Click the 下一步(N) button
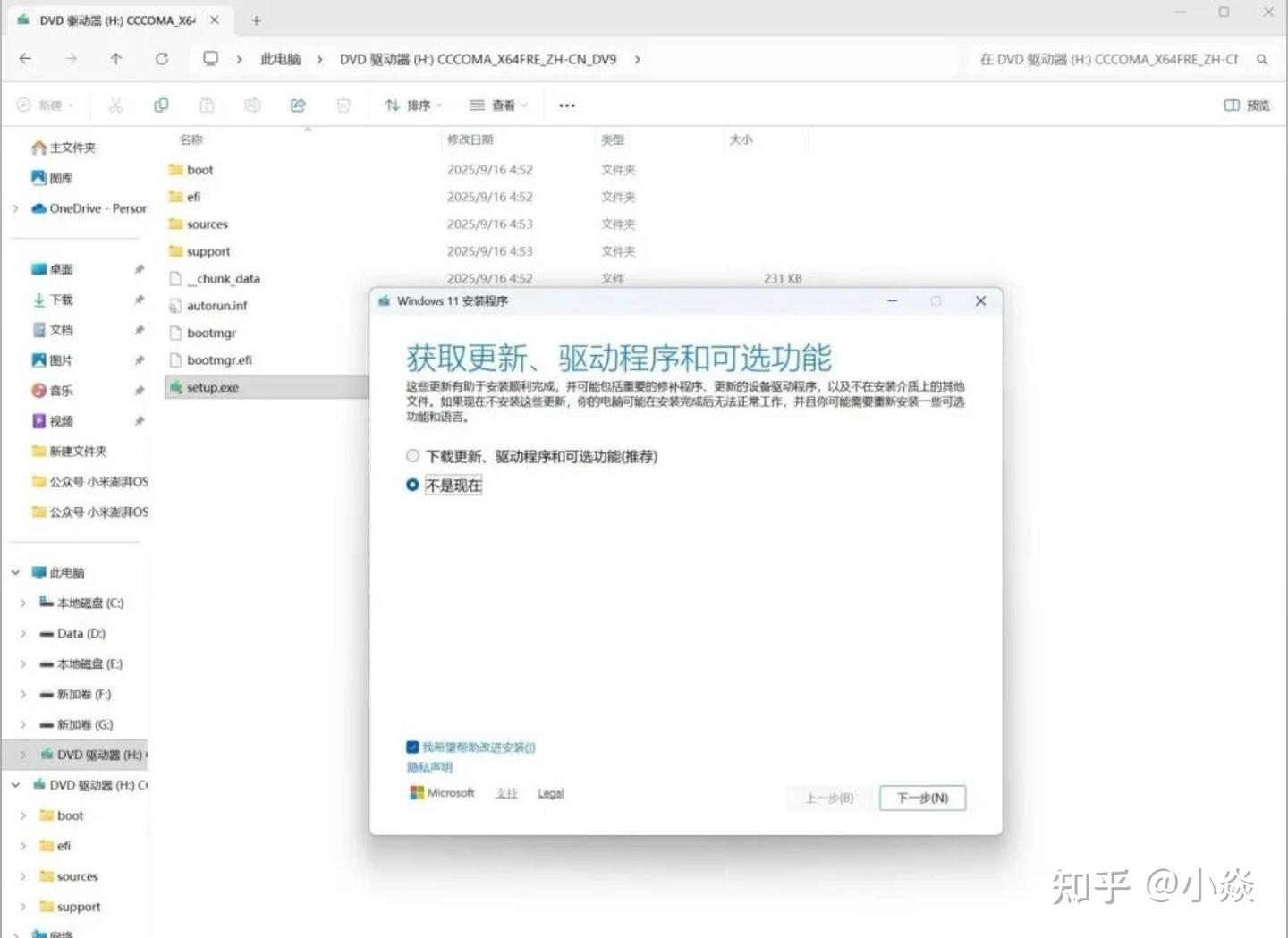The height and width of the screenshot is (938, 1288). (922, 798)
